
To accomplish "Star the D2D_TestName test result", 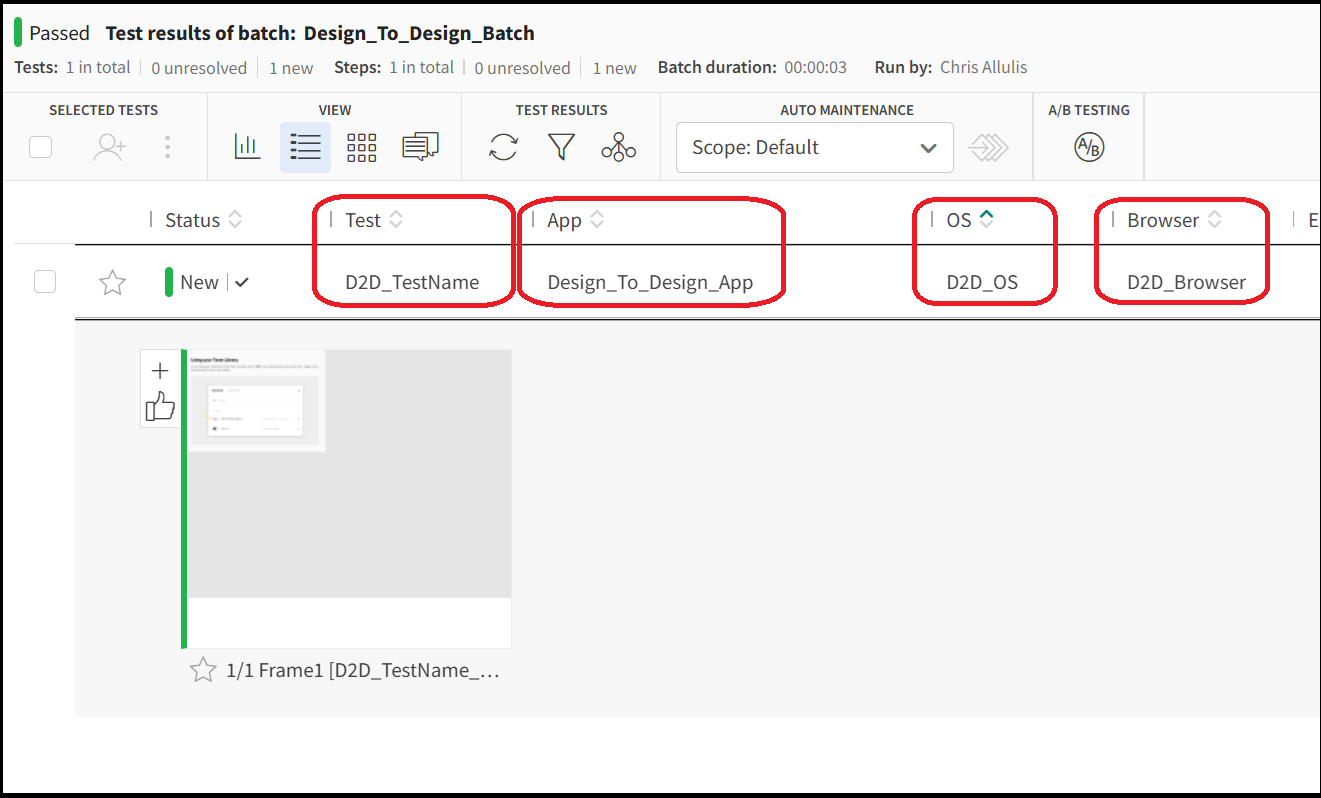I will point(111,281).
